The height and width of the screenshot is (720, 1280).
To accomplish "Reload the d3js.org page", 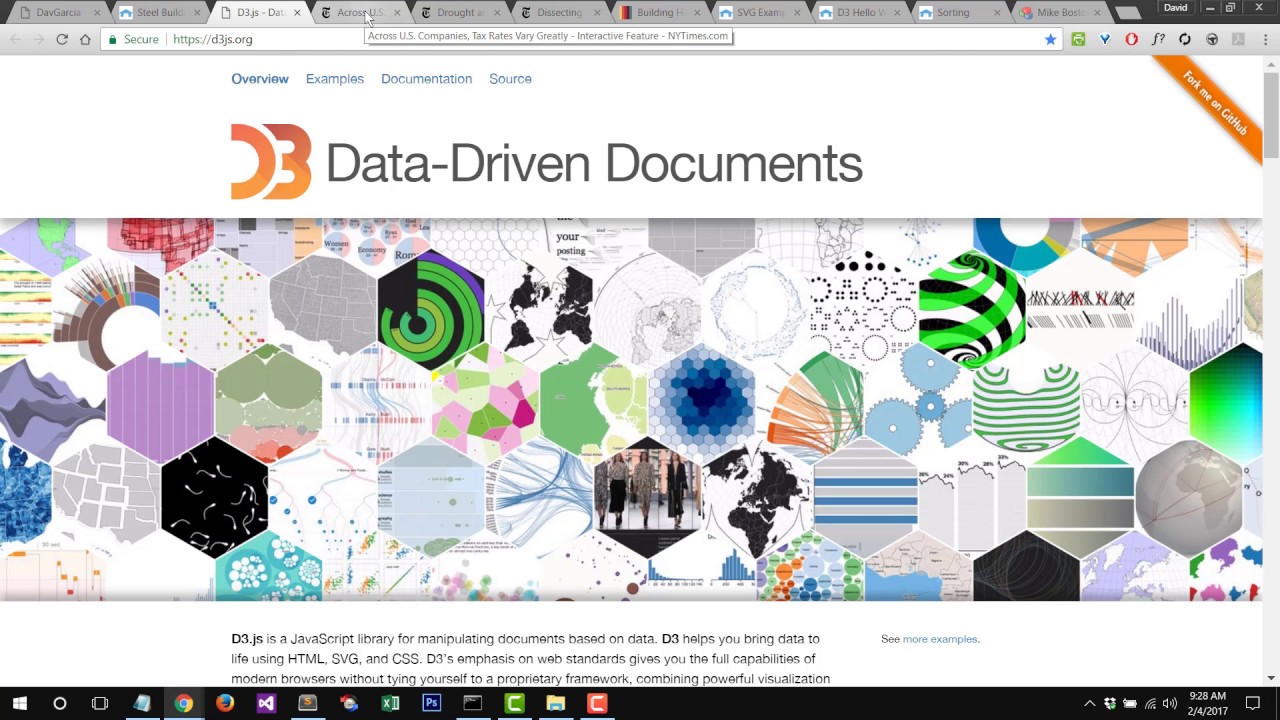I will 62,39.
